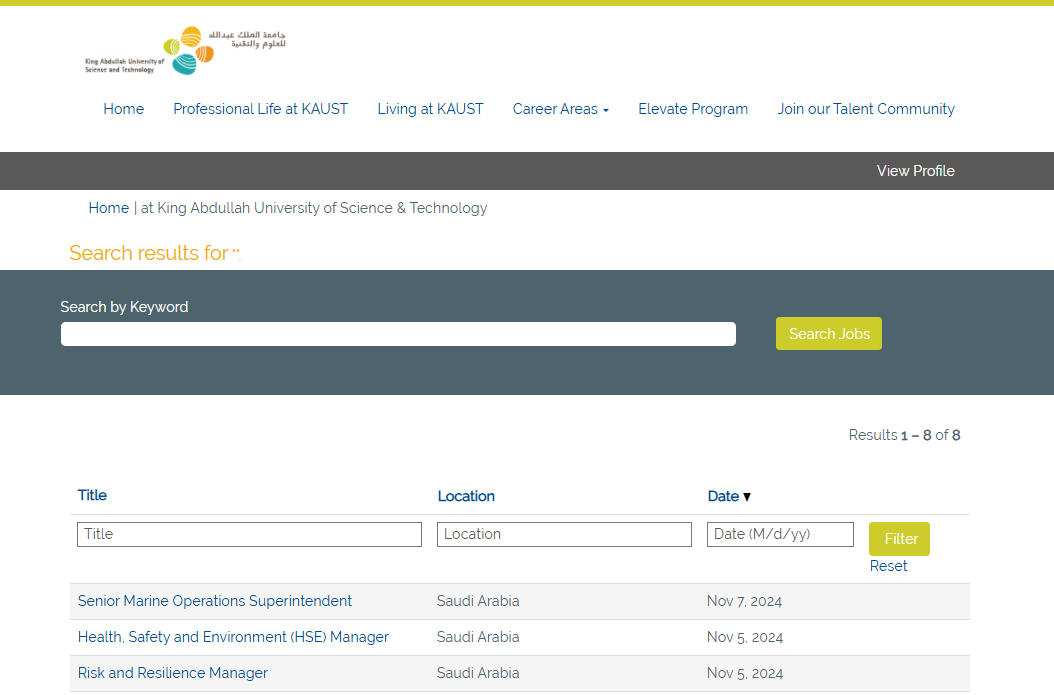This screenshot has height=695, width=1054.
Task: Select Join our Talent Community
Action: tap(866, 109)
